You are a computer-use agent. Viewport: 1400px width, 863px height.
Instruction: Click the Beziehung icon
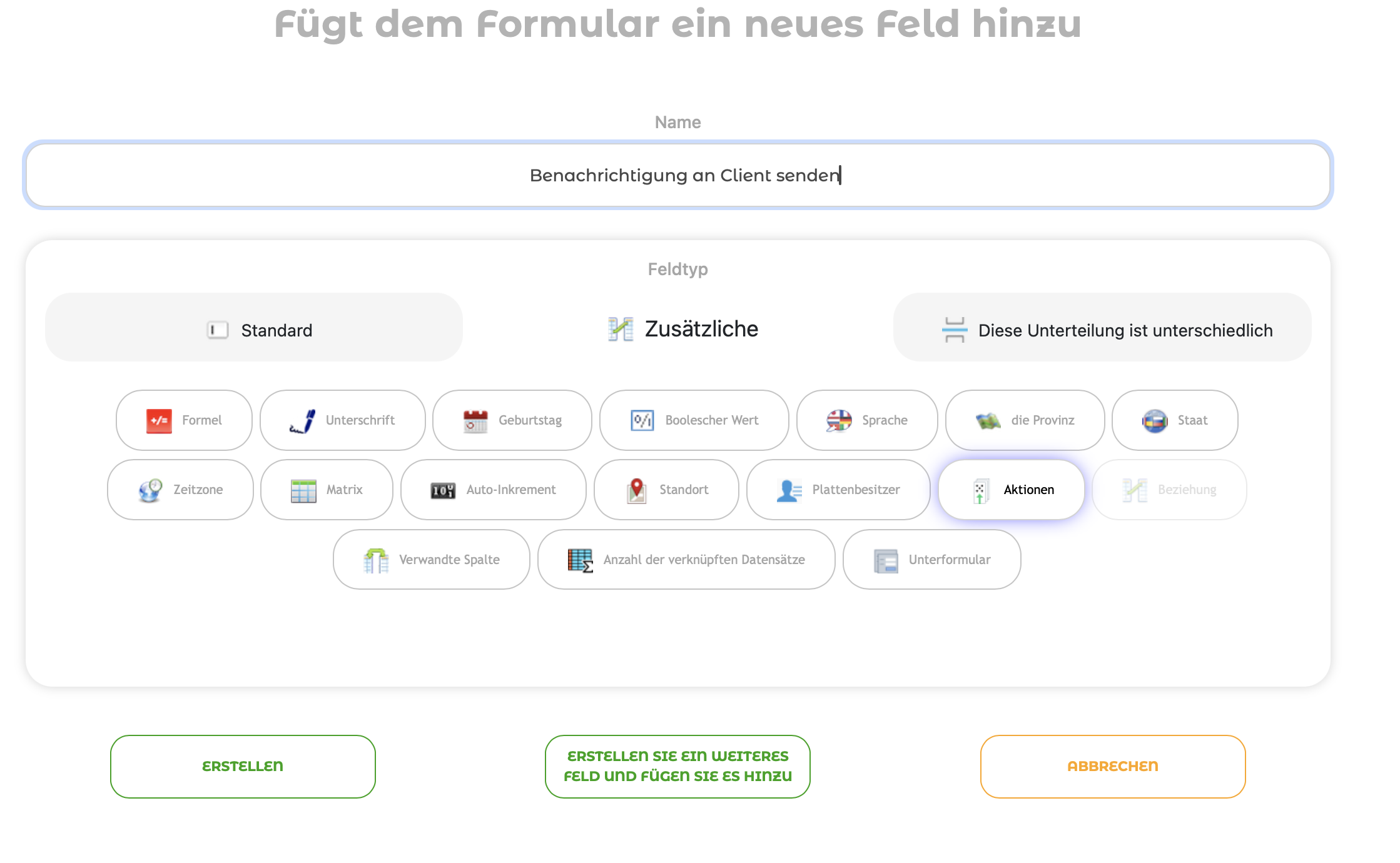[x=1135, y=490]
